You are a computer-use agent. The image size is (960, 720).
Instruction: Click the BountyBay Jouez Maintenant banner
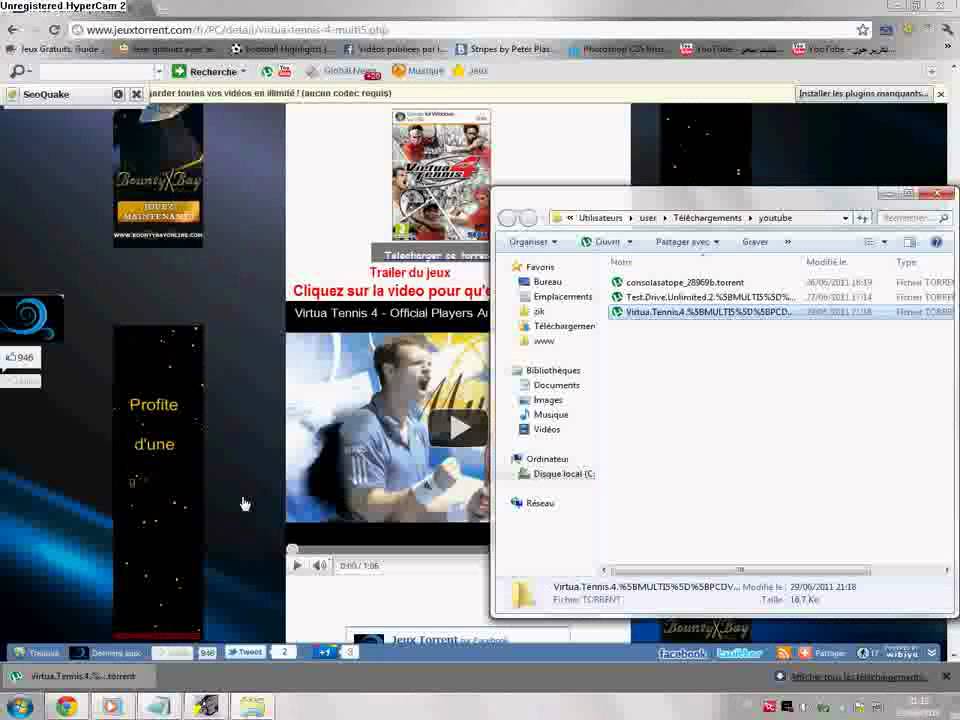(158, 212)
